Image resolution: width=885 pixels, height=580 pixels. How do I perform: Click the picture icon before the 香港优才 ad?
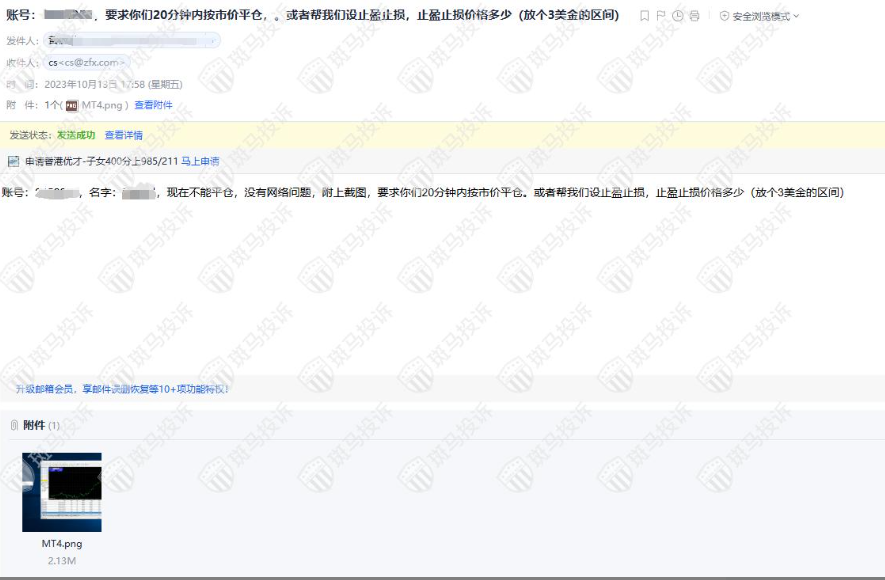click(12, 158)
